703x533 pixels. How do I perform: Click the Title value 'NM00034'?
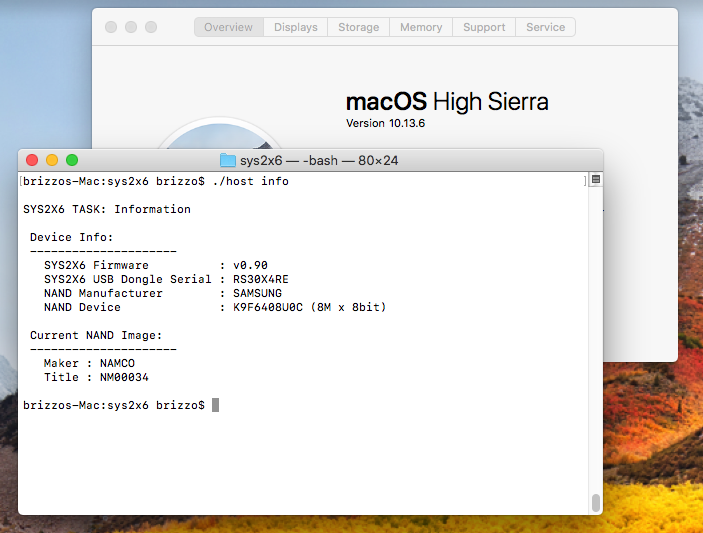[124, 377]
